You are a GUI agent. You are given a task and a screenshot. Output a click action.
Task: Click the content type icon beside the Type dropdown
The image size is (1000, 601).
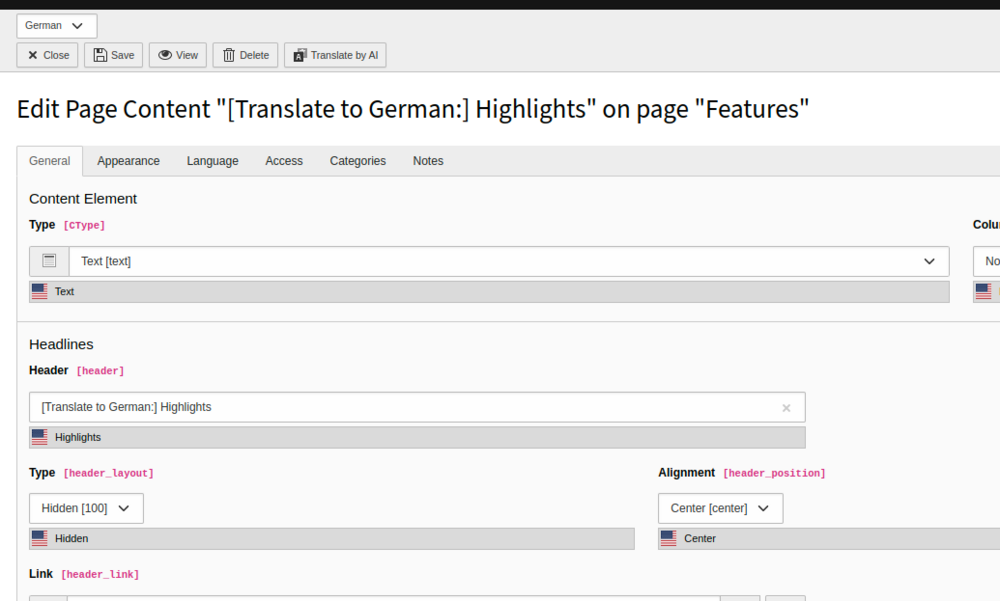(x=49, y=261)
